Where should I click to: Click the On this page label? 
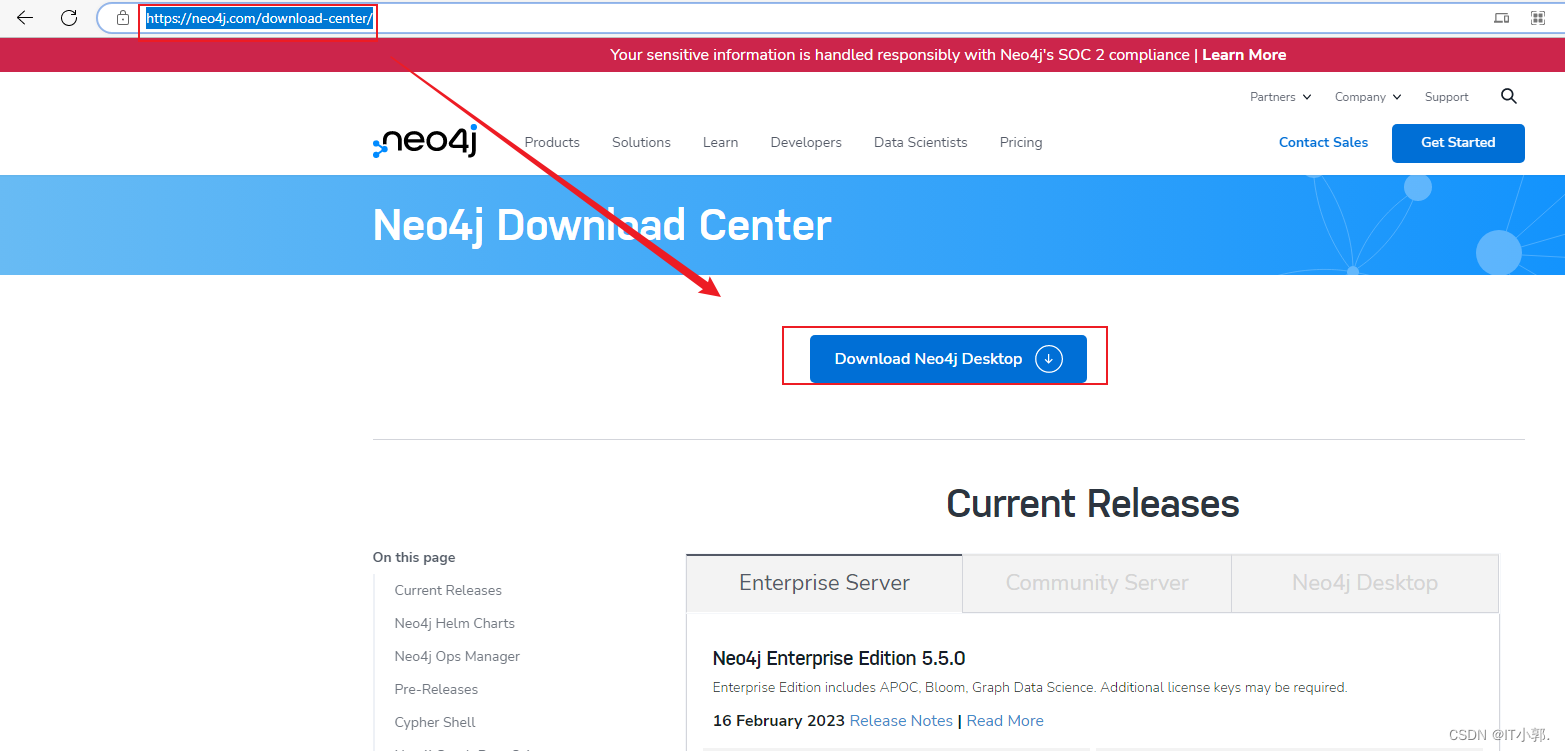coord(414,557)
